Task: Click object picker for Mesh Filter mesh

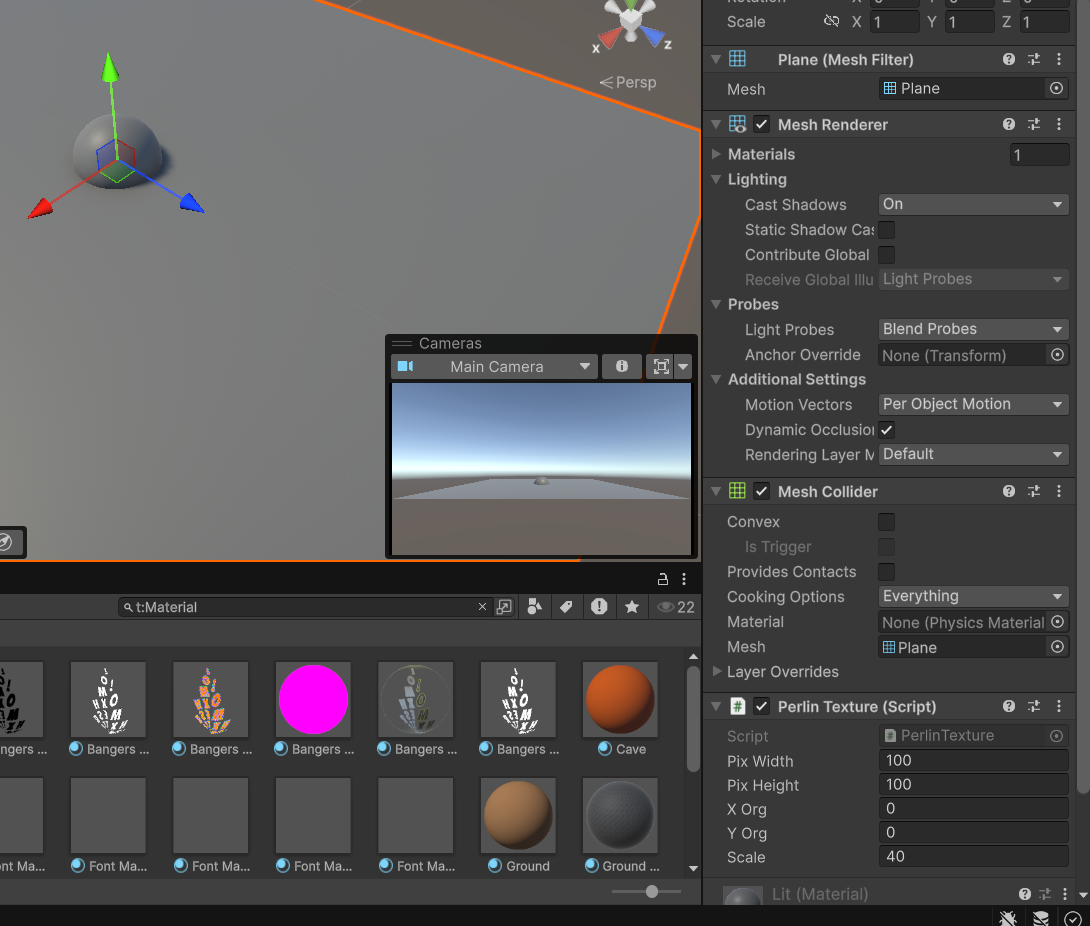Action: pyautogui.click(x=1056, y=89)
